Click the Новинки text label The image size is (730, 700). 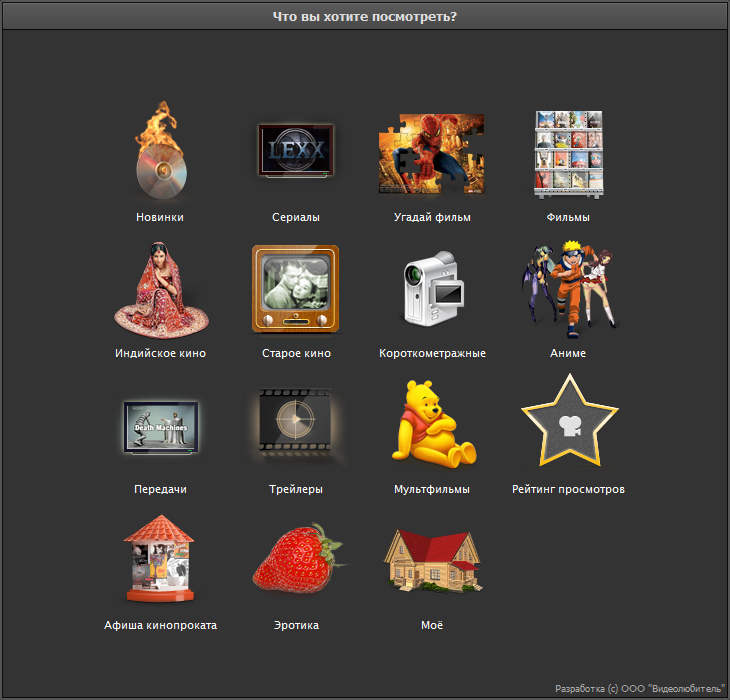pyautogui.click(x=160, y=217)
